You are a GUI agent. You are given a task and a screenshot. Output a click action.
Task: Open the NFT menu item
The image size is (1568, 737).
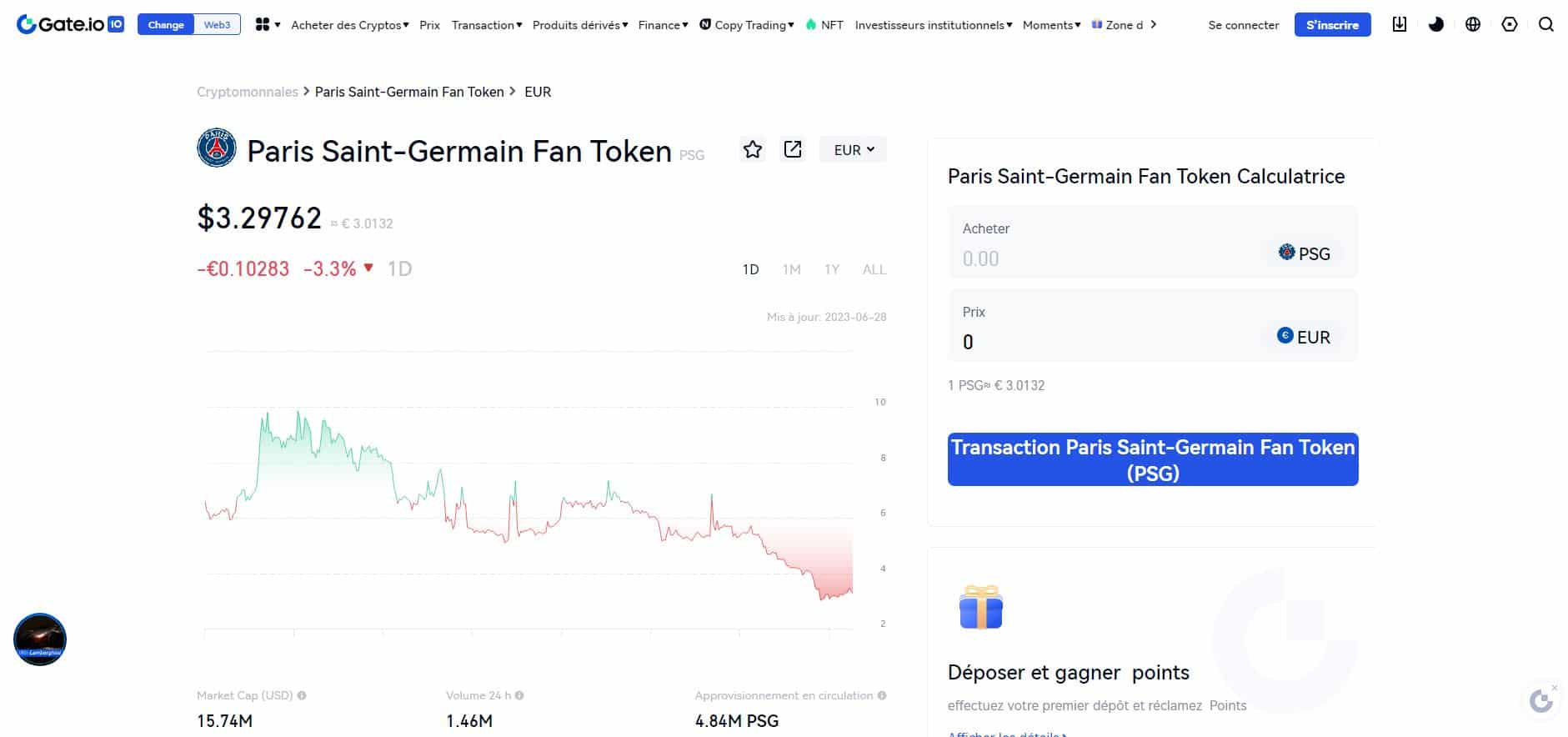[832, 25]
